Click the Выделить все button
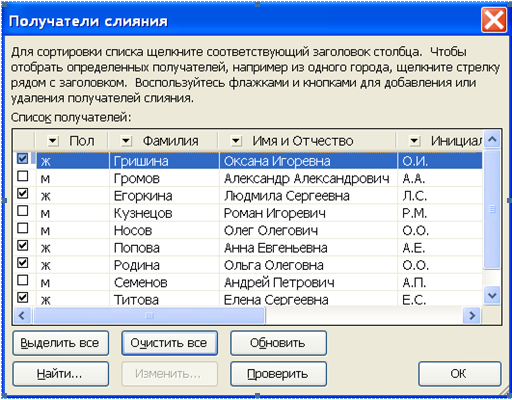The height and width of the screenshot is (400, 512). click(x=61, y=343)
